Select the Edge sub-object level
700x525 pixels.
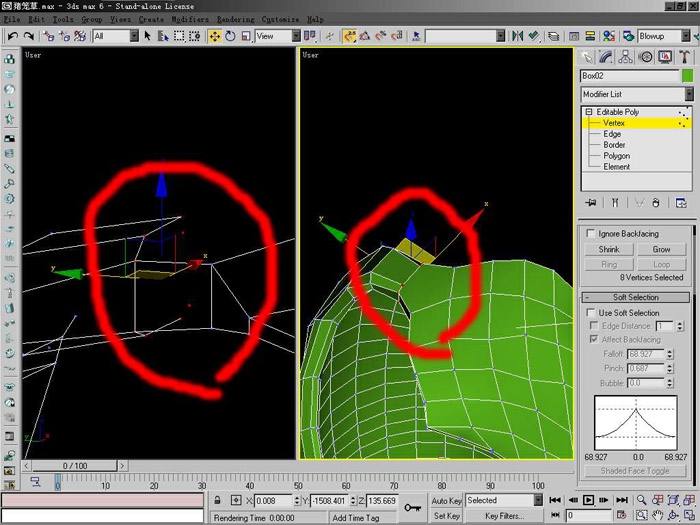coord(612,134)
